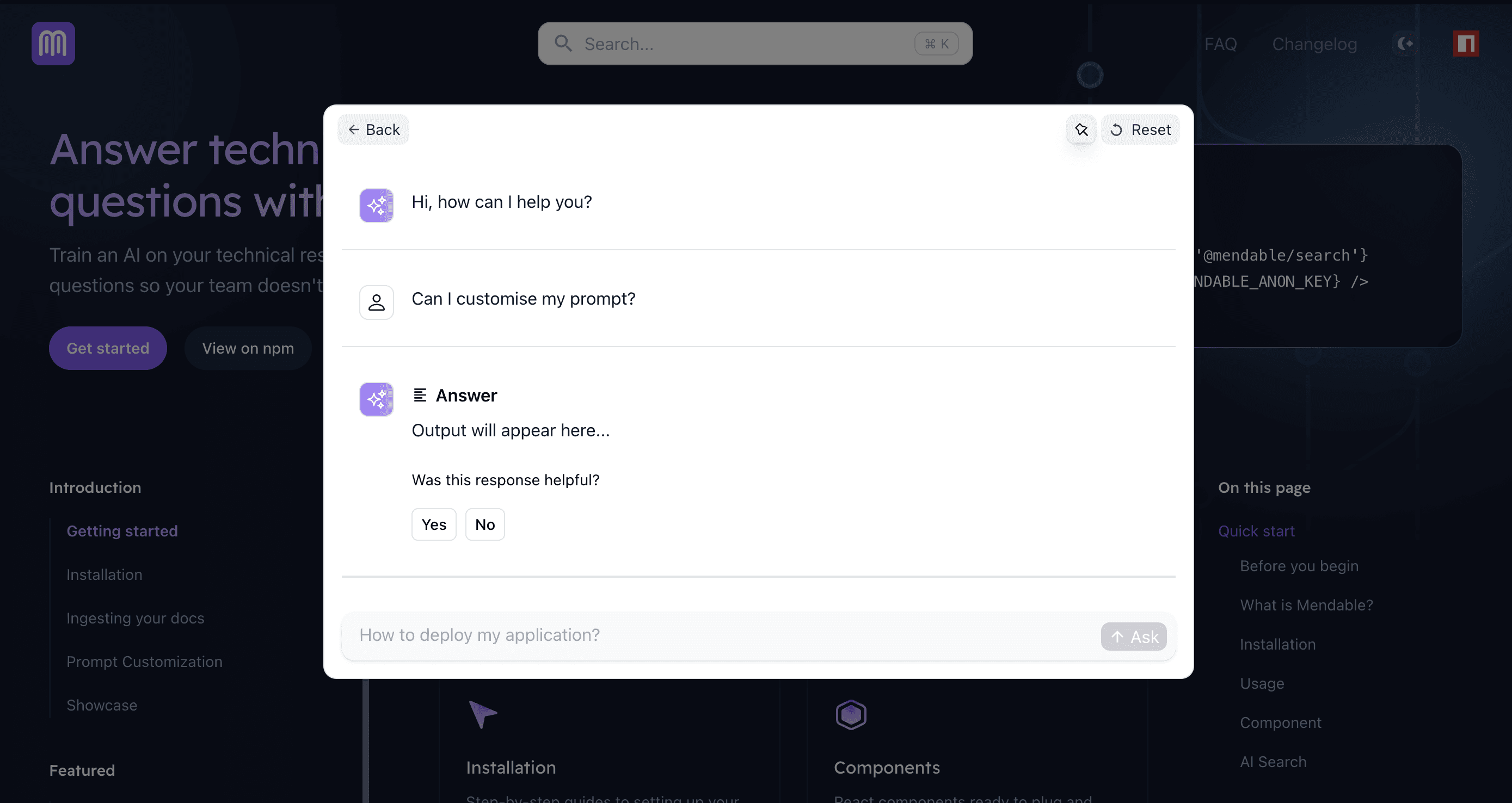This screenshot has width=1512, height=803.
Task: Click the Mendable logo icon
Action: 53,44
